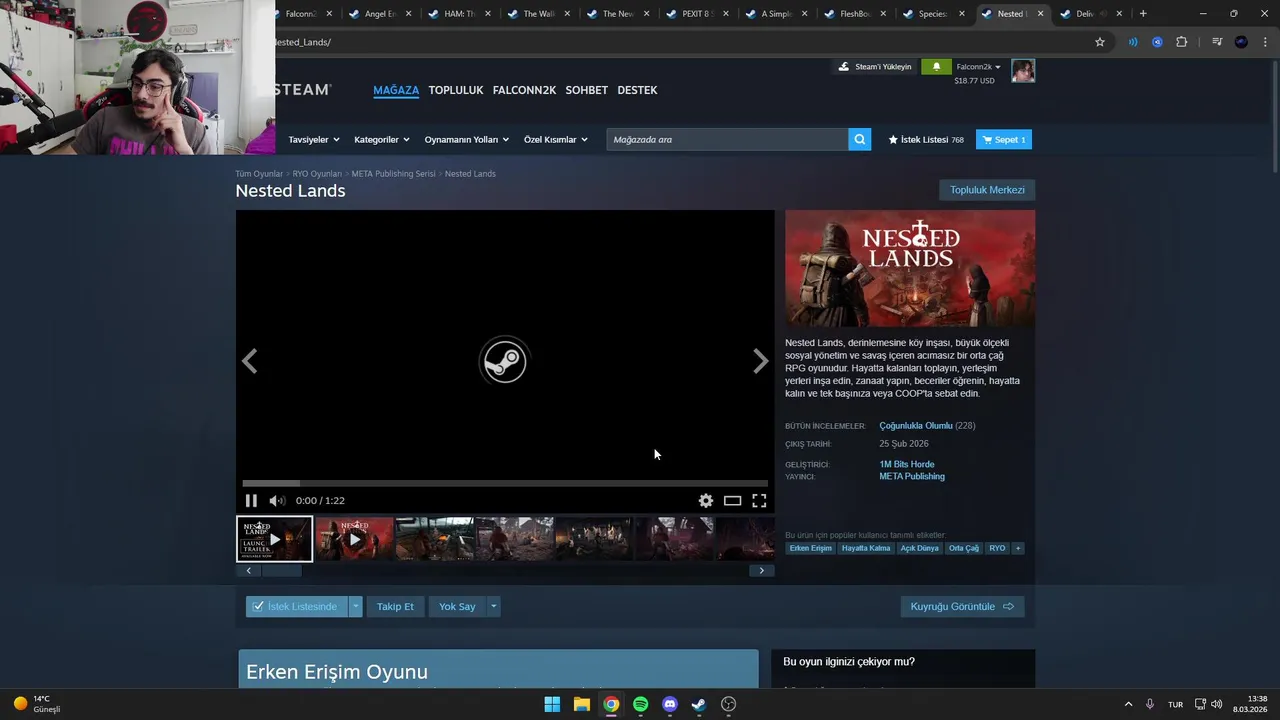Open Steam app from taskbar

pyautogui.click(x=699, y=704)
